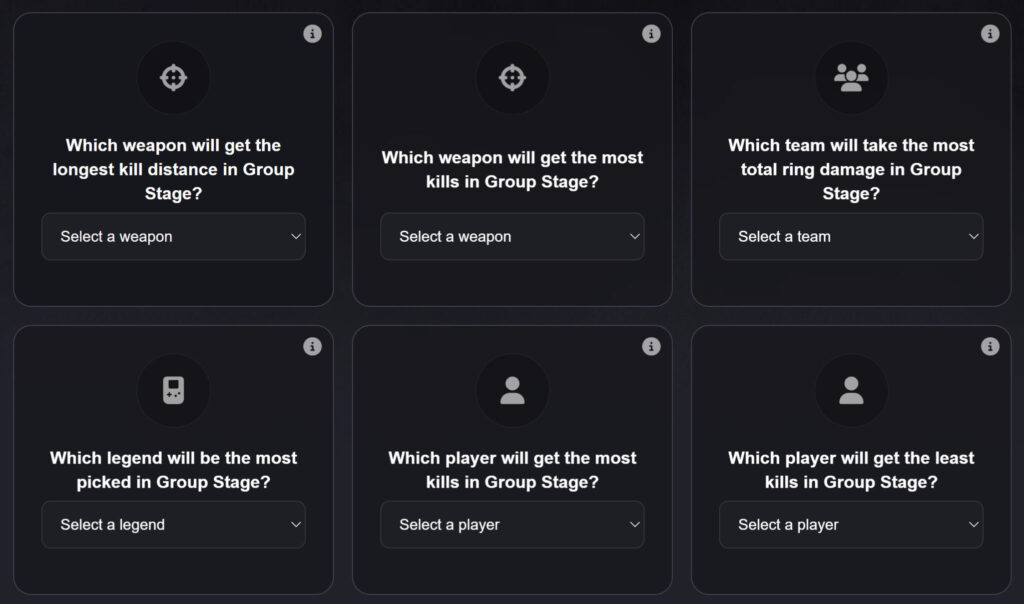Open info icon on most picked legend card
The image size is (1024, 604).
pyautogui.click(x=312, y=346)
